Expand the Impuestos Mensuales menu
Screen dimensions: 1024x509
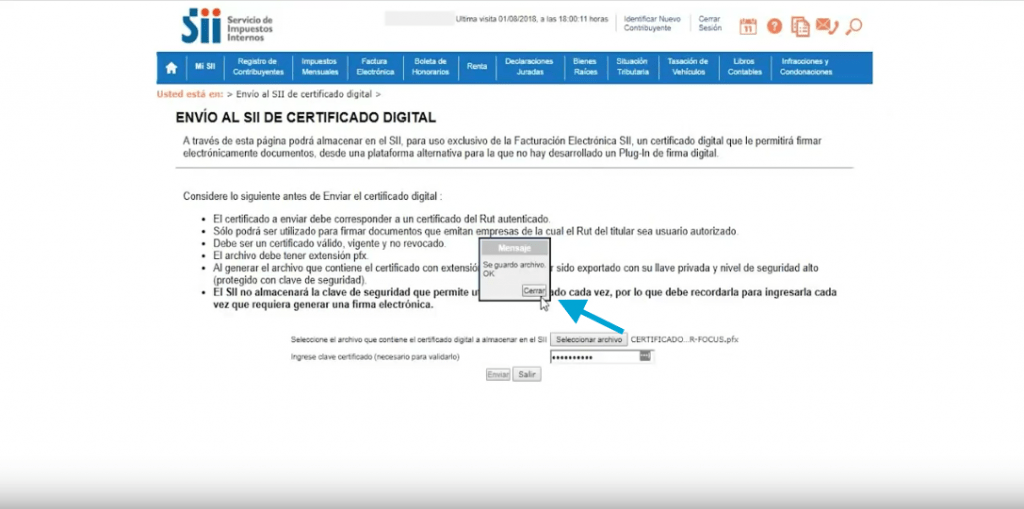(x=319, y=67)
